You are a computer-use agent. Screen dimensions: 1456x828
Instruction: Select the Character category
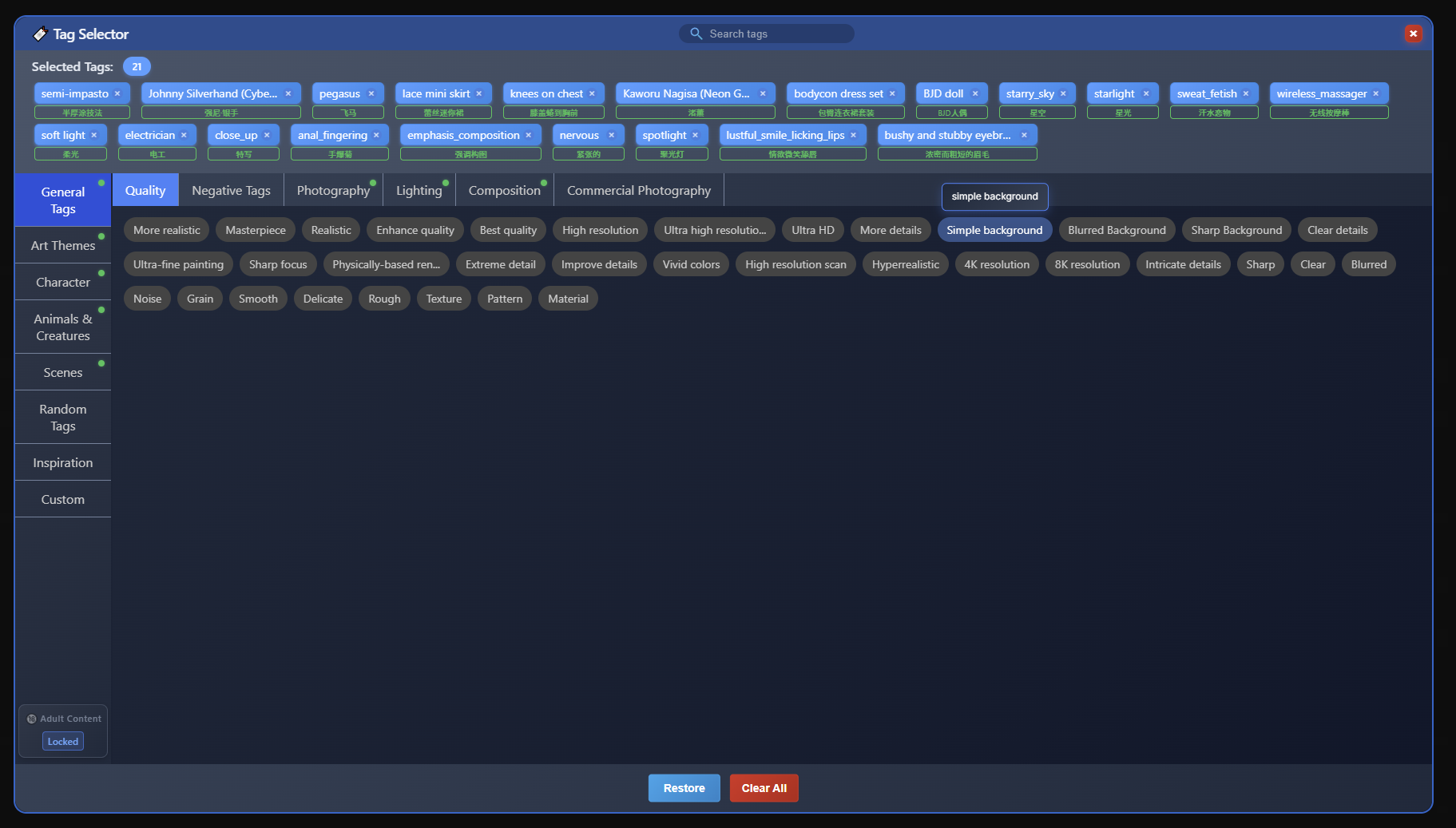click(x=63, y=282)
